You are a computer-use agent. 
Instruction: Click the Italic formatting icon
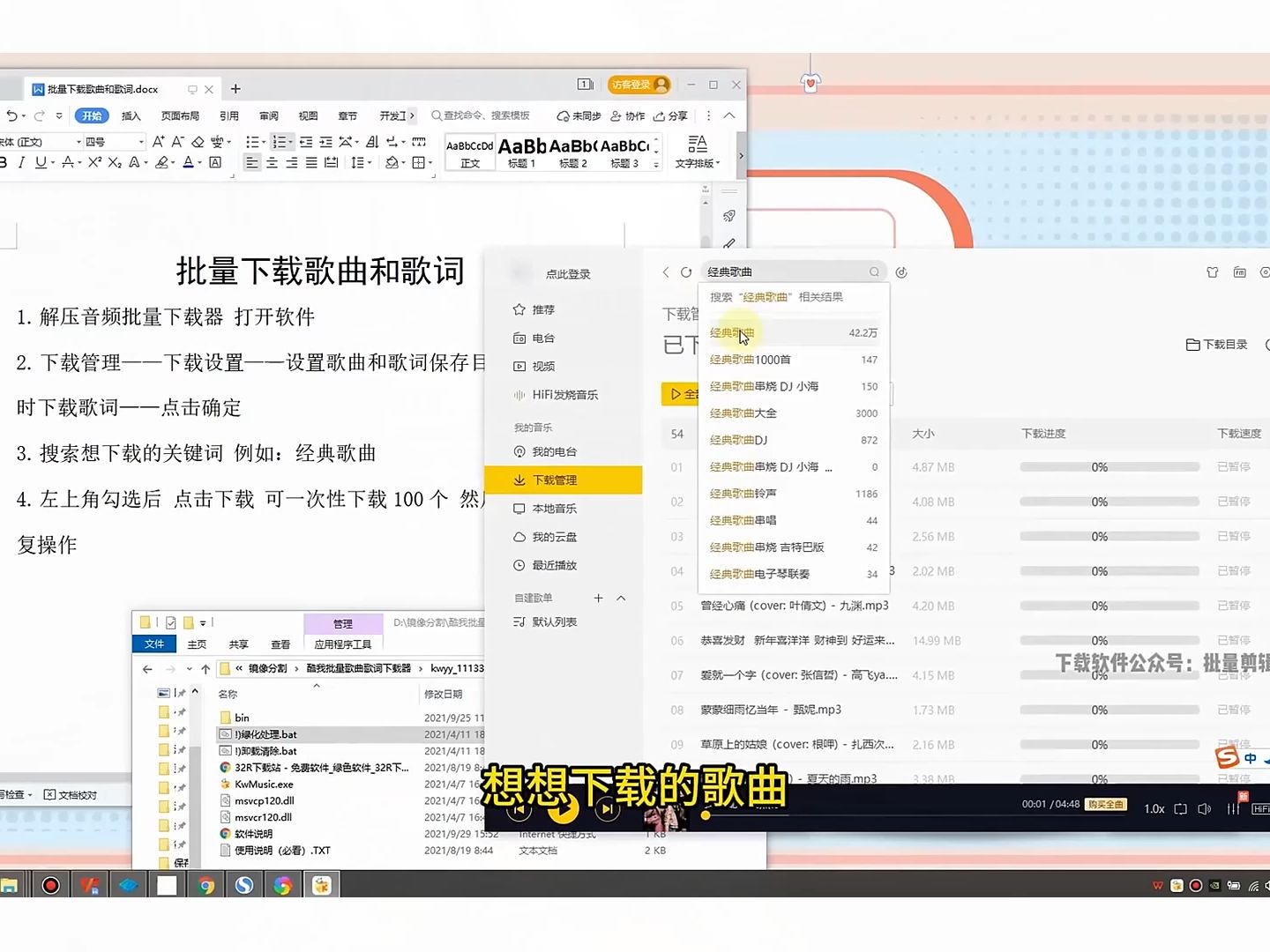tap(21, 162)
